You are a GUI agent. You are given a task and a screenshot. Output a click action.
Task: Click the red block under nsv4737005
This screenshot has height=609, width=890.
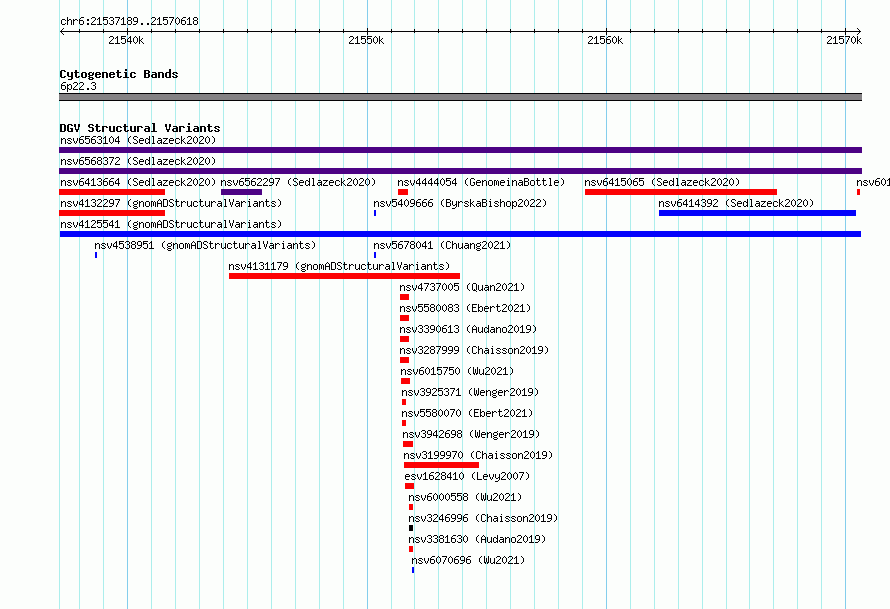tap(404, 297)
